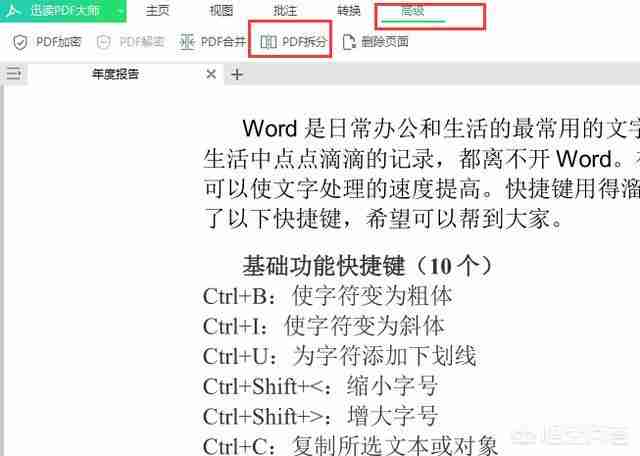Open the 视图 tab
640x456 pixels.
click(x=221, y=11)
